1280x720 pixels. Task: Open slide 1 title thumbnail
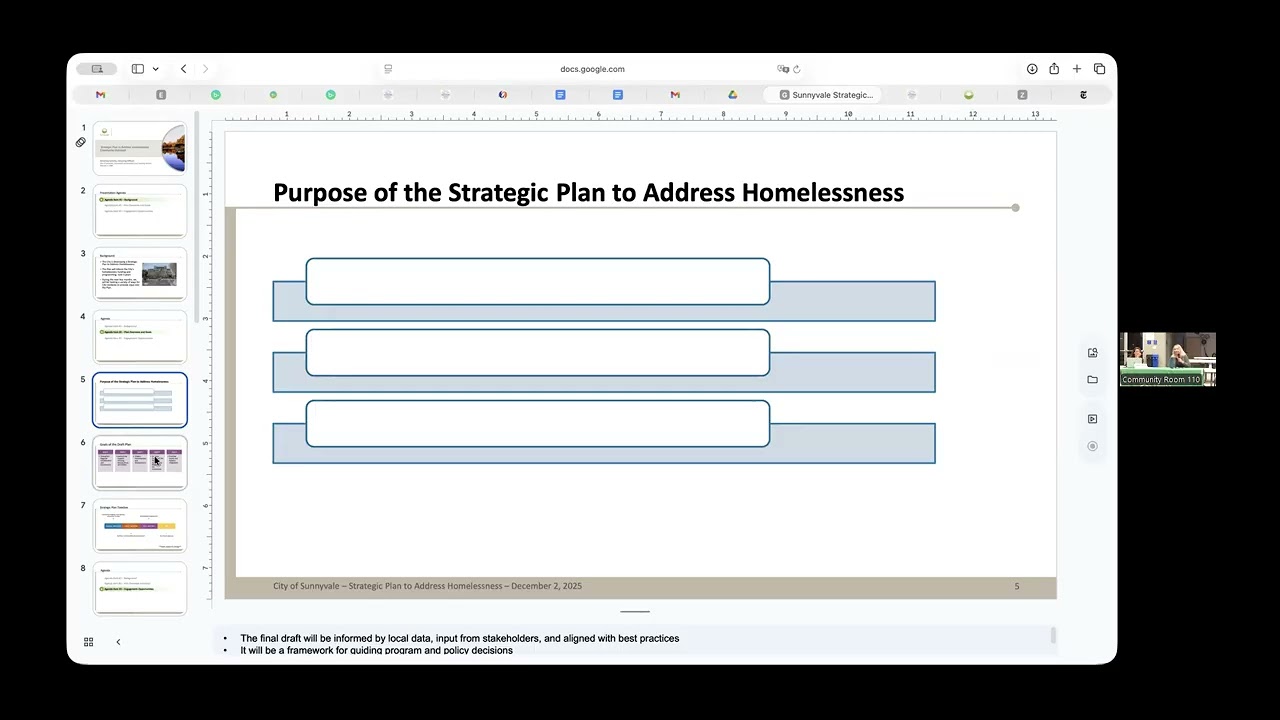pyautogui.click(x=140, y=148)
